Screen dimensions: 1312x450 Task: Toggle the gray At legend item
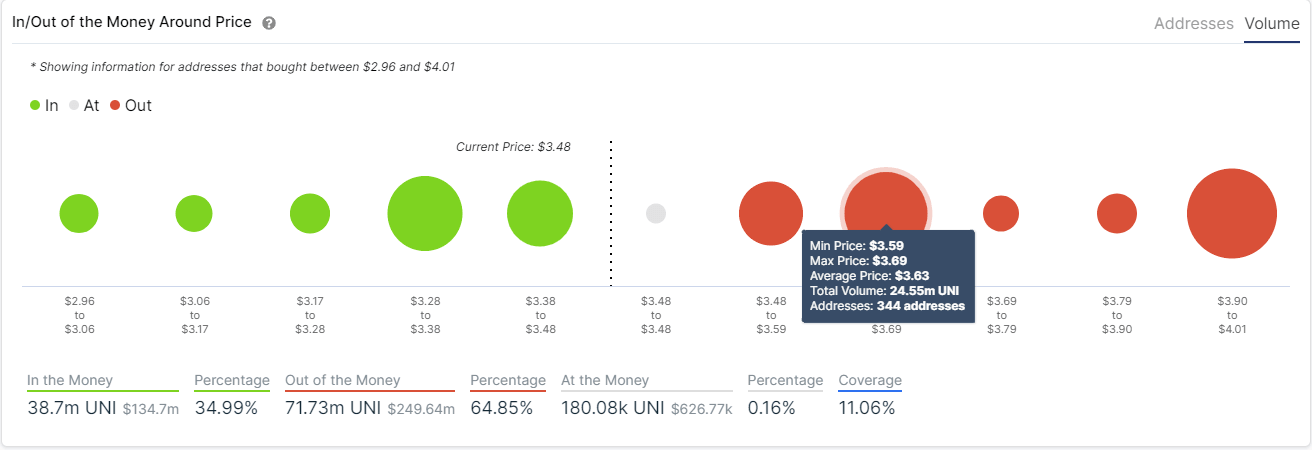(84, 105)
